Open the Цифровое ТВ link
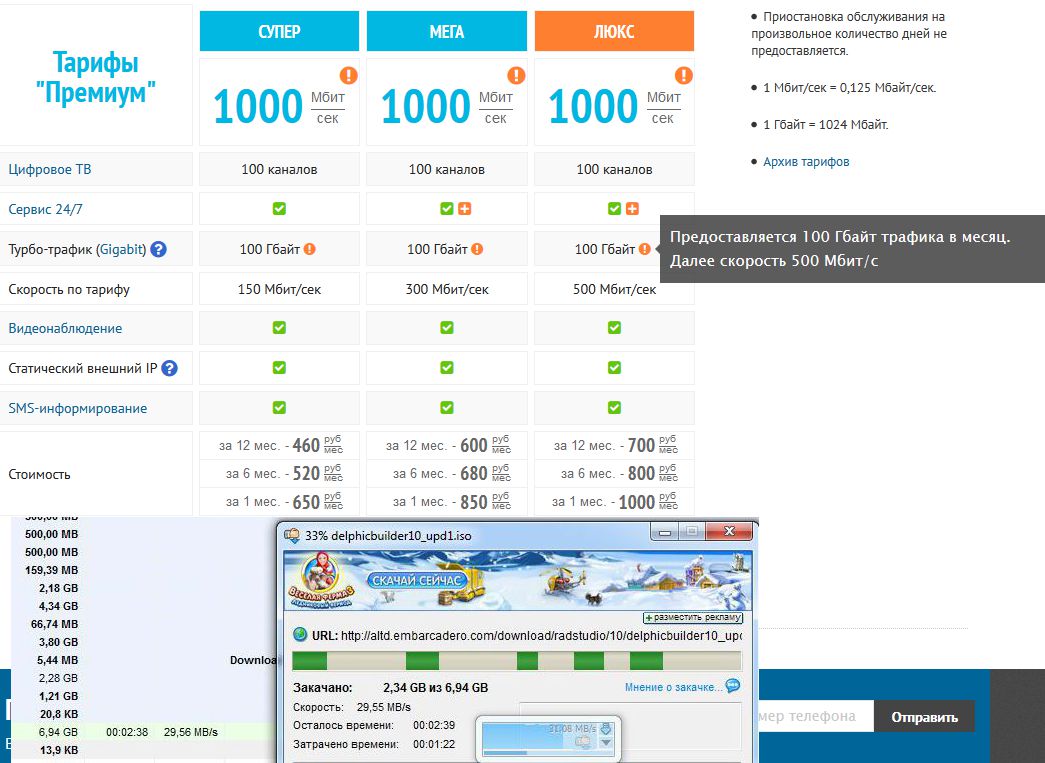 click(x=50, y=169)
